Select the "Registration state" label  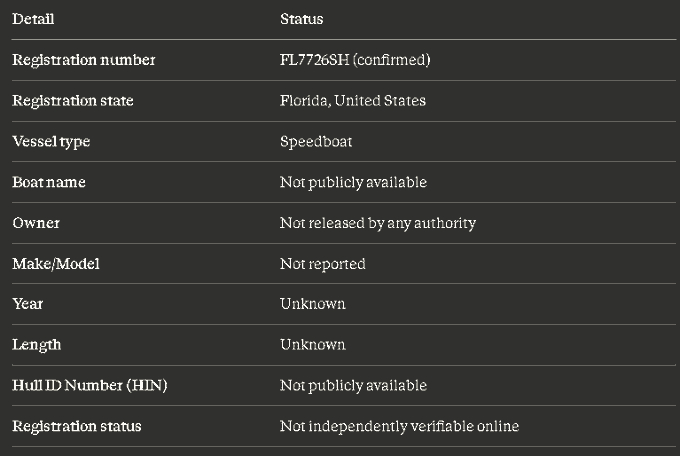pyautogui.click(x=72, y=101)
